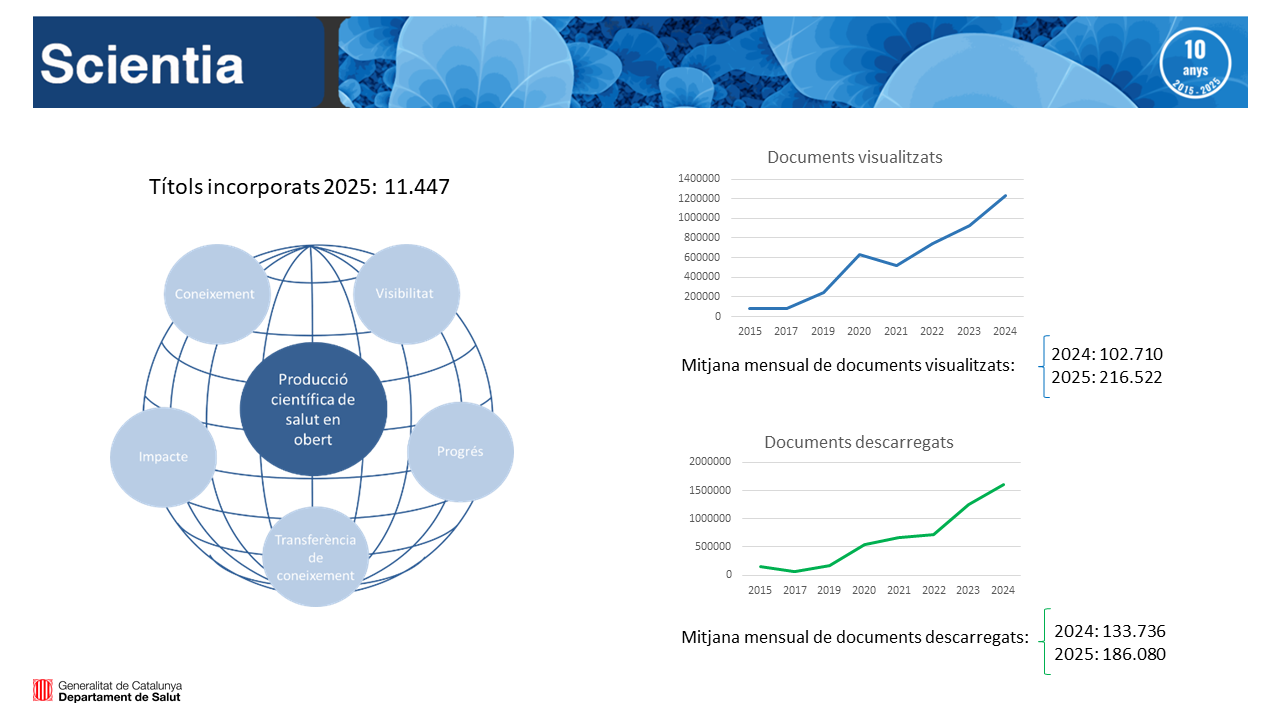The height and width of the screenshot is (720, 1280).
Task: Click the Generalitat de Catalunya emblem
Action: (x=42, y=690)
